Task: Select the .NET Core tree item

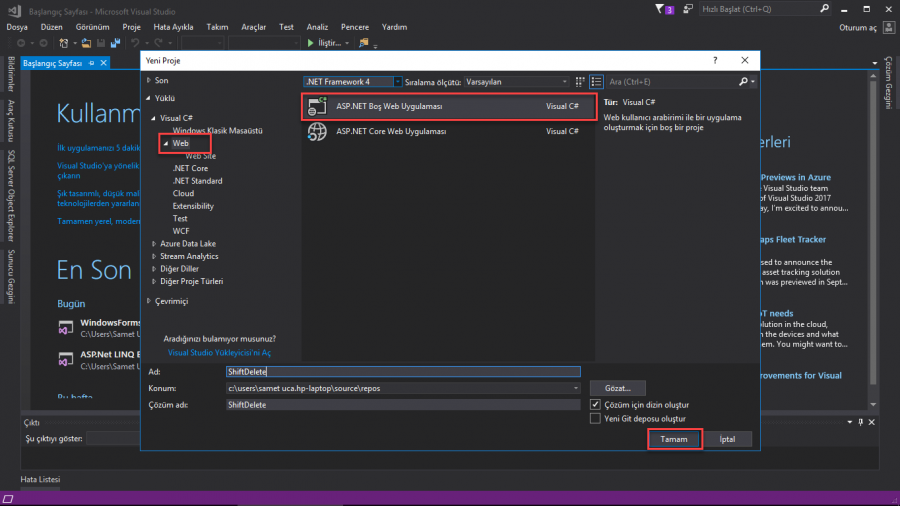Action: coord(191,169)
